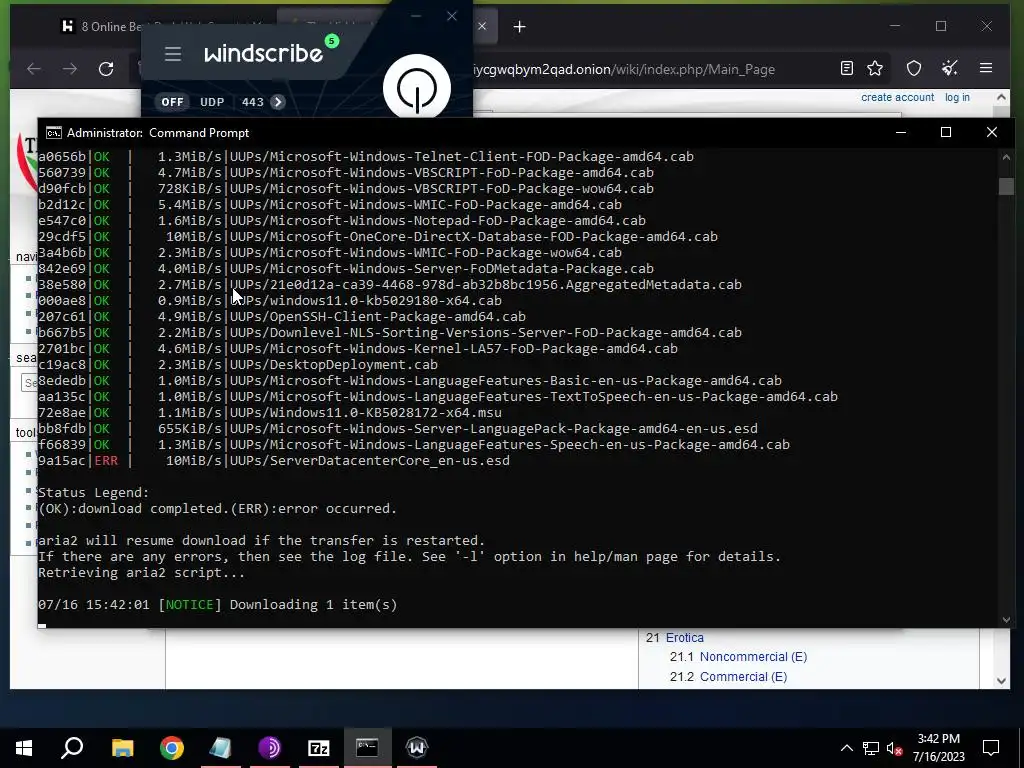Viewport: 1024px width, 768px height.
Task: Expand Windscribe connection details chevron
Action: click(x=278, y=102)
